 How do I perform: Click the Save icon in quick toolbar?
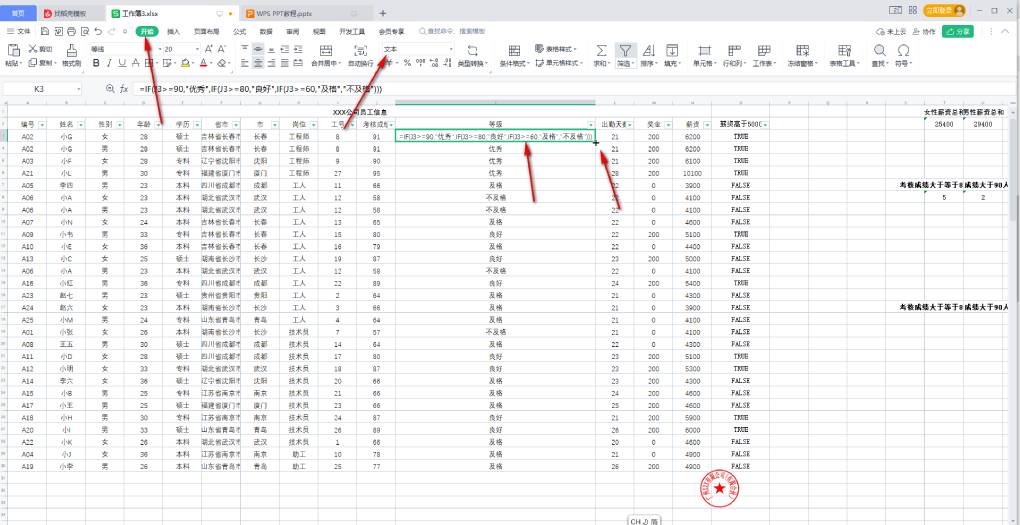(x=44, y=31)
